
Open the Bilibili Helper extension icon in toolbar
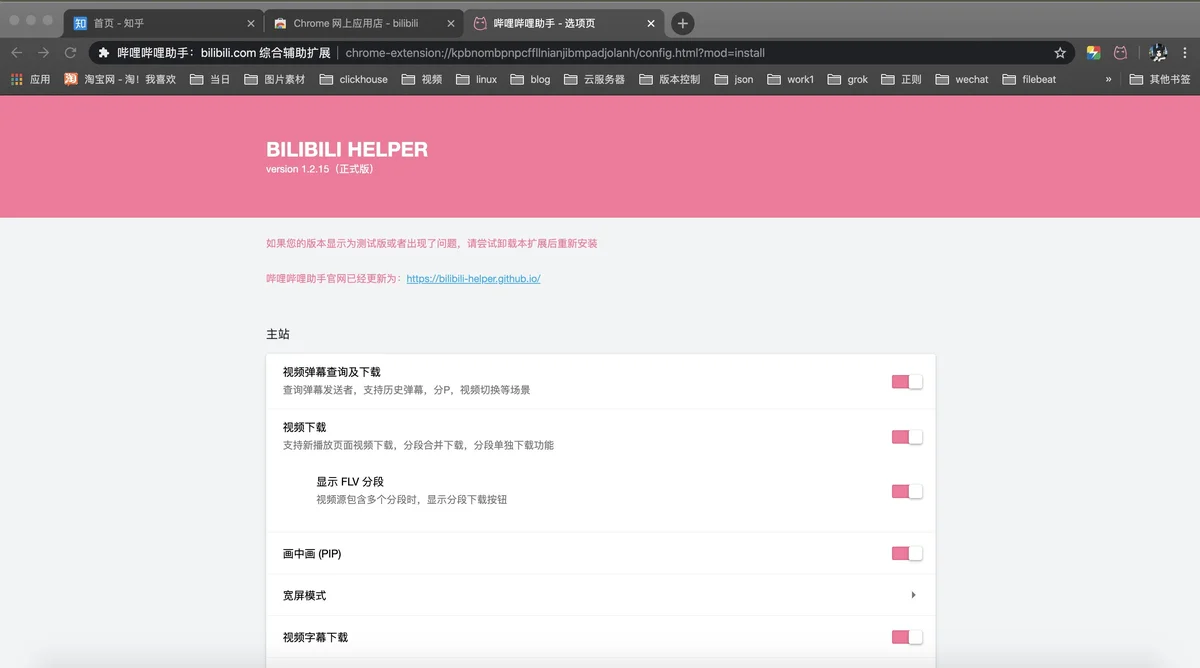1121,53
